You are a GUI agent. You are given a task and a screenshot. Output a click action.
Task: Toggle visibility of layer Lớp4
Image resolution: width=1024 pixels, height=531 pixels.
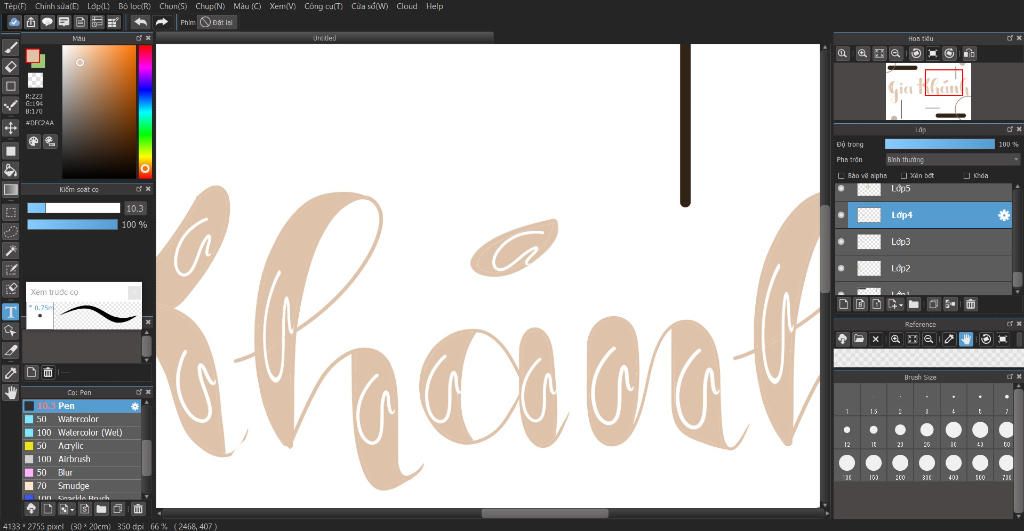[x=841, y=215]
